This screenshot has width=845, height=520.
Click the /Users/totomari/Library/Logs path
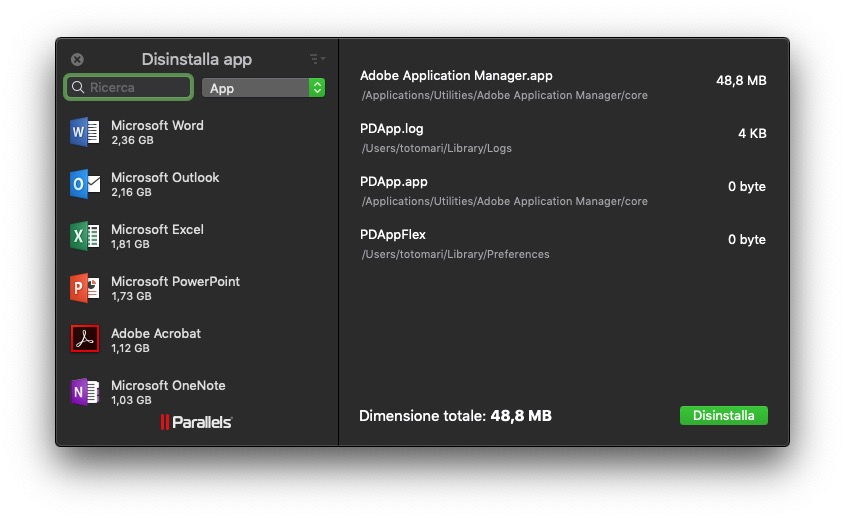(437, 148)
